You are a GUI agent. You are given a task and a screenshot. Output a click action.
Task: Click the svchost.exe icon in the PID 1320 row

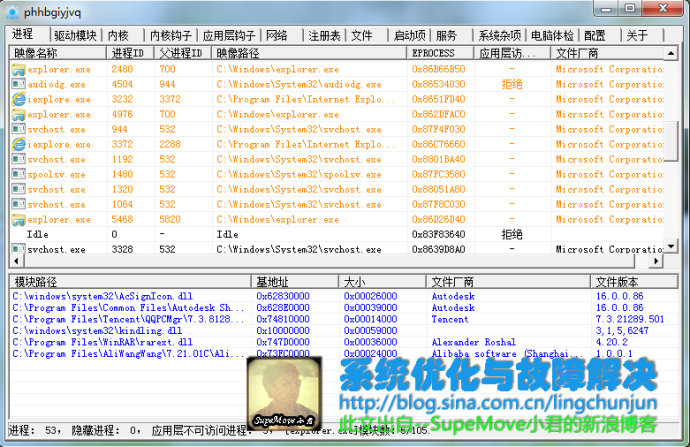pyautogui.click(x=18, y=189)
